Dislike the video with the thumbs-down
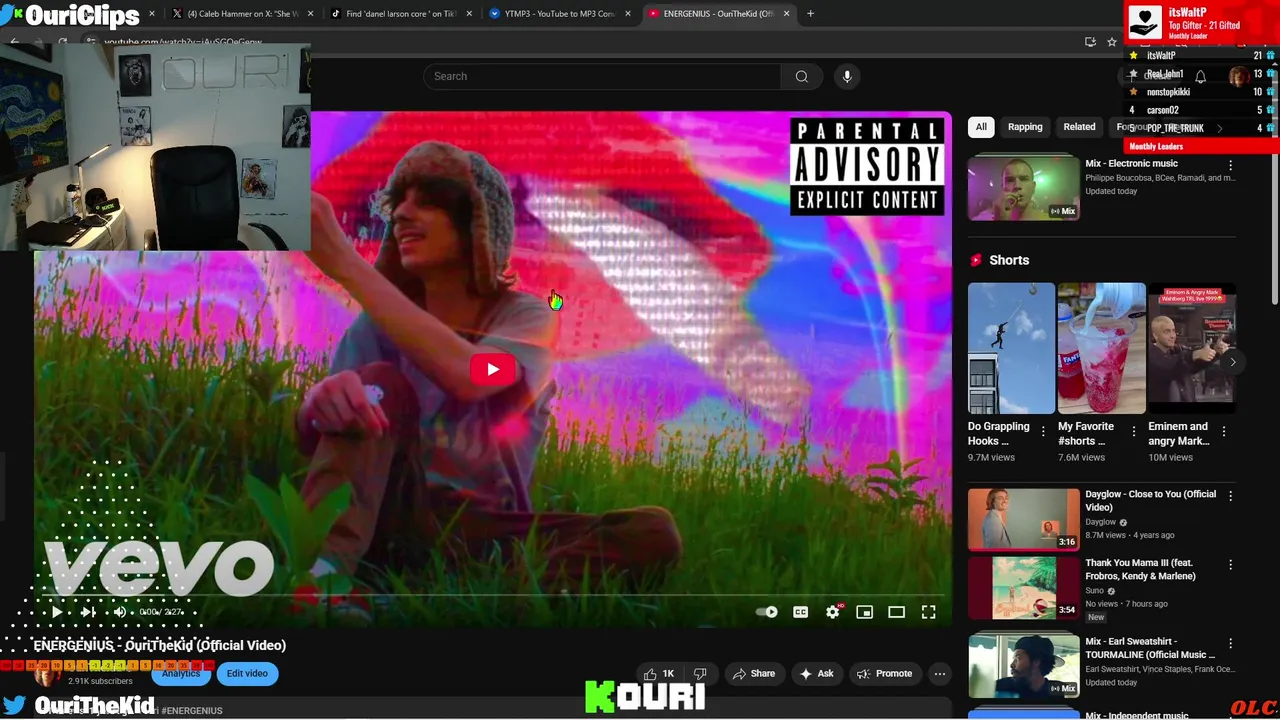 (701, 674)
